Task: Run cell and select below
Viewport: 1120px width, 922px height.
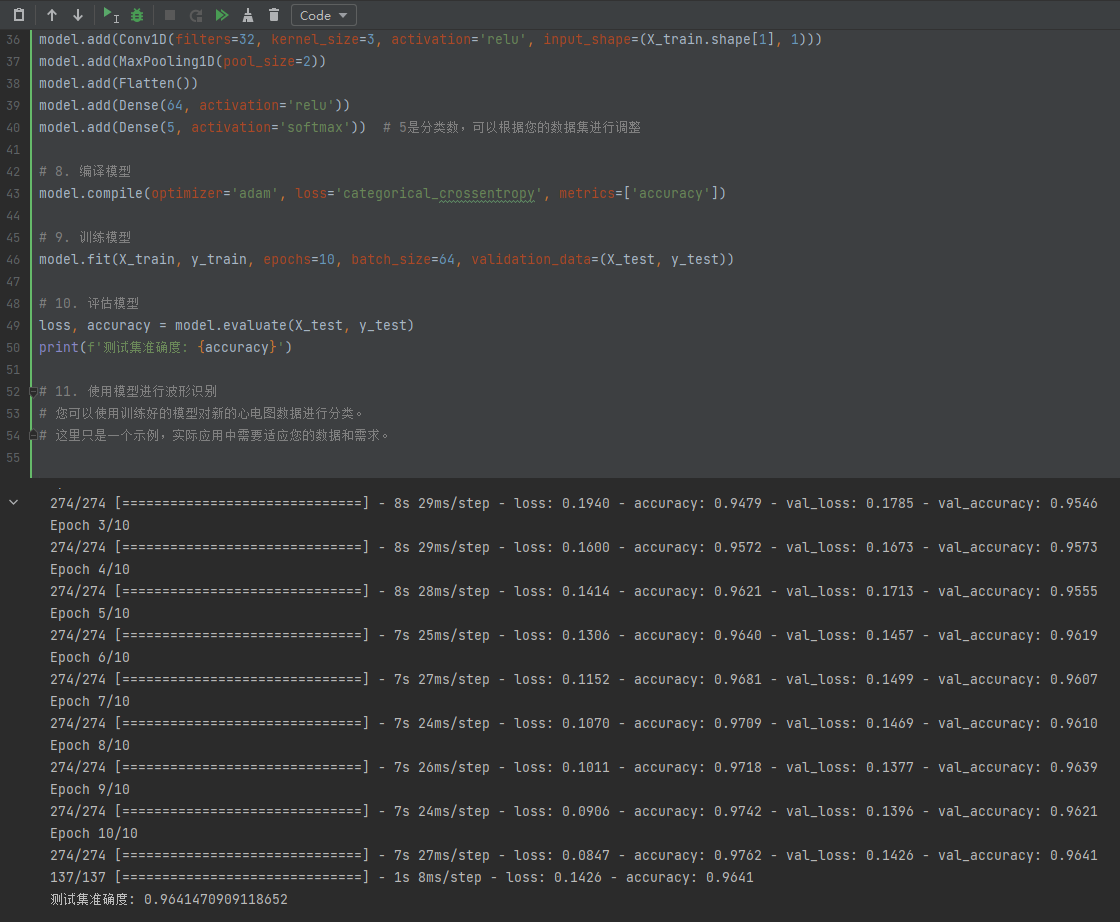Action: [111, 15]
